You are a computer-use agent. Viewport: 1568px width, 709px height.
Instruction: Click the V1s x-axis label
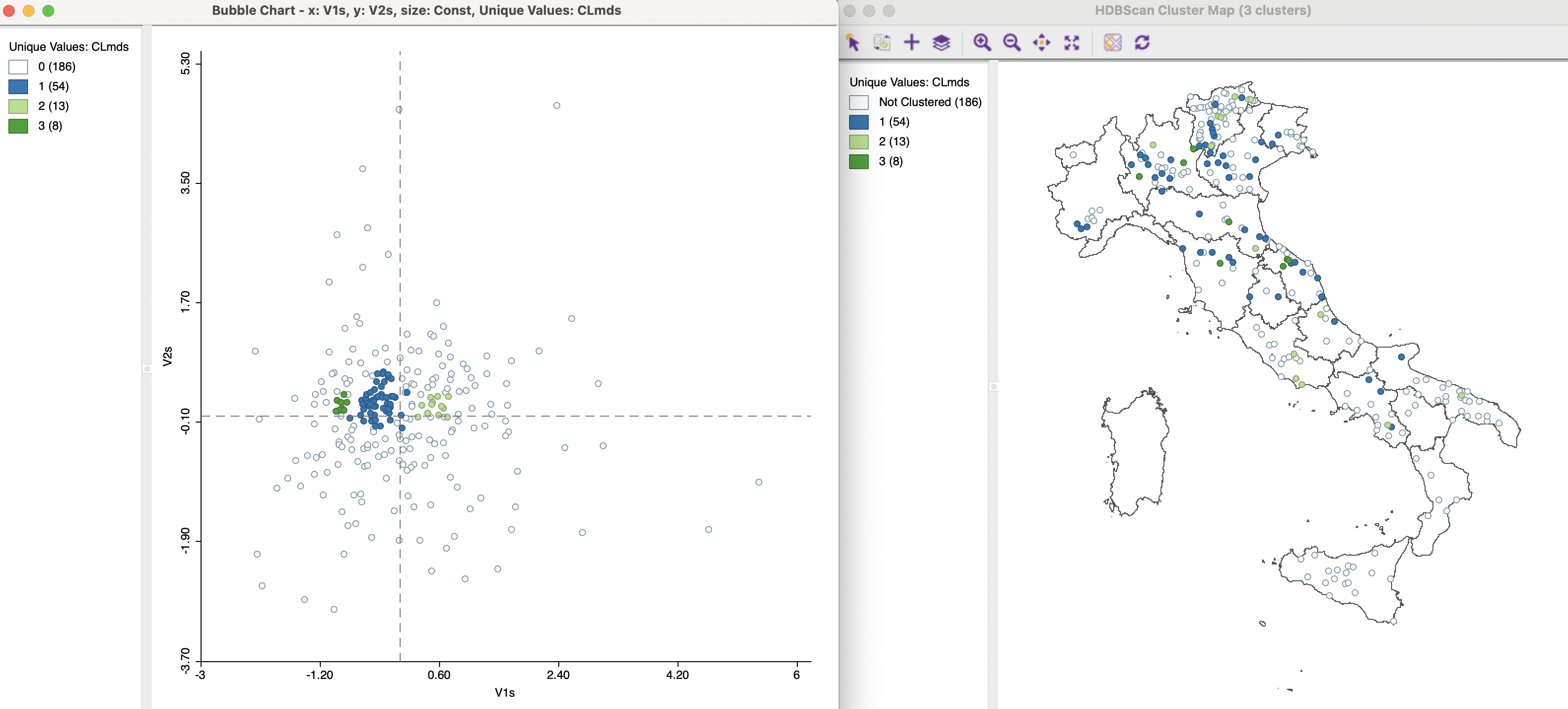pyautogui.click(x=505, y=693)
